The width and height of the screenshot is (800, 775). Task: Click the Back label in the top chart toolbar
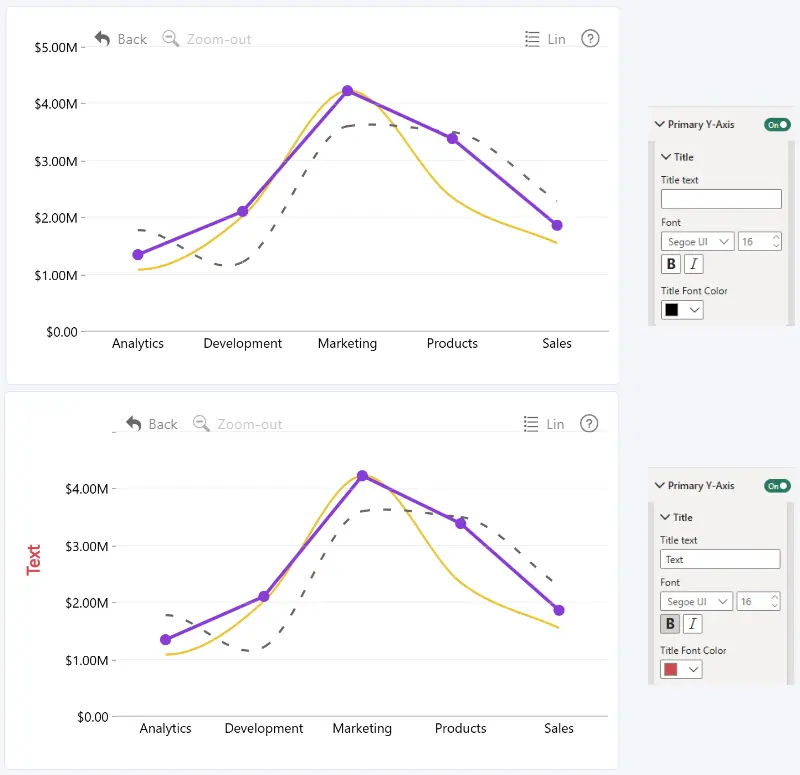(x=132, y=39)
